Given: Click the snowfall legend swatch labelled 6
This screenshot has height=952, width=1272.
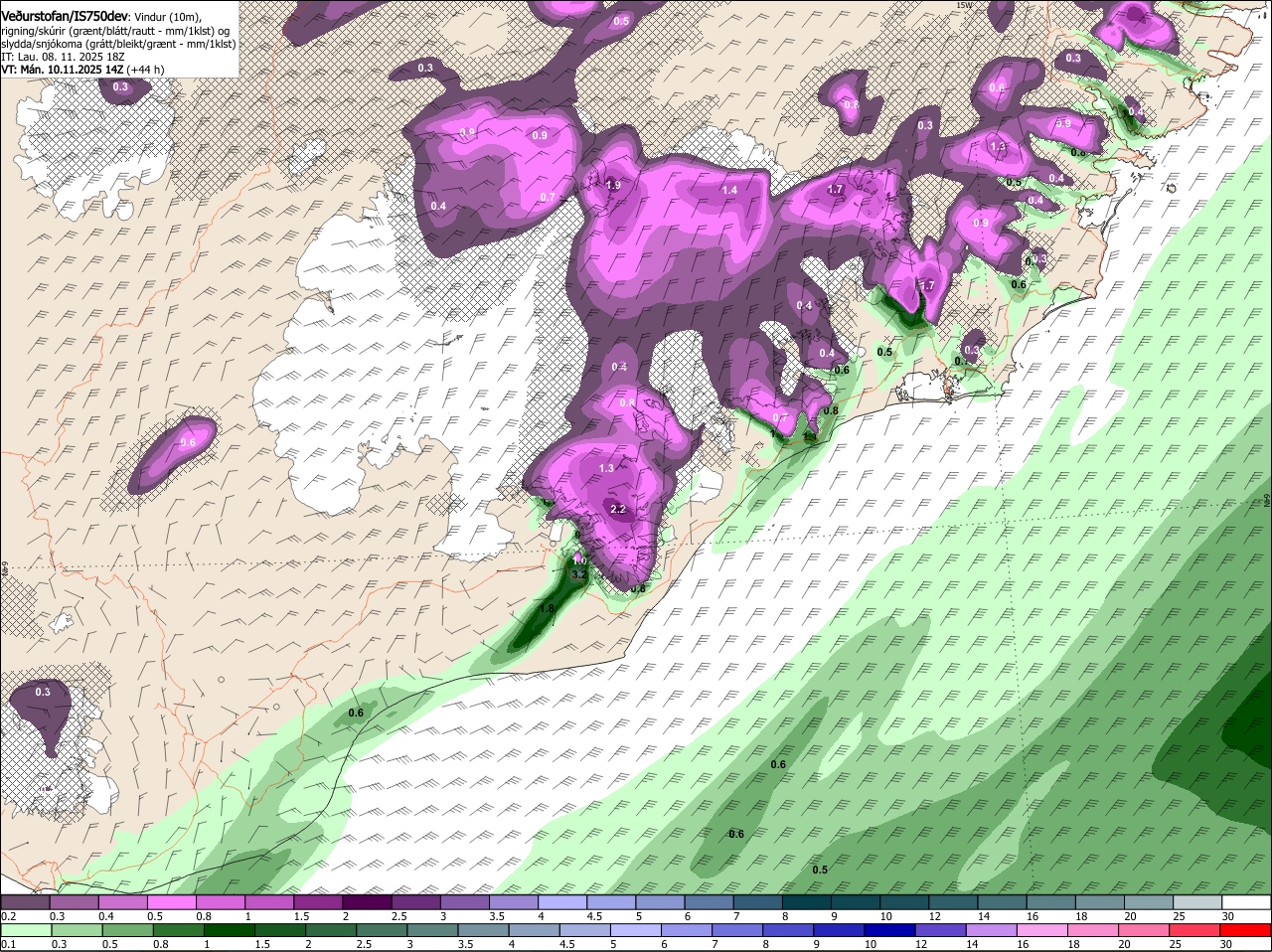Looking at the screenshot, I should tap(708, 901).
